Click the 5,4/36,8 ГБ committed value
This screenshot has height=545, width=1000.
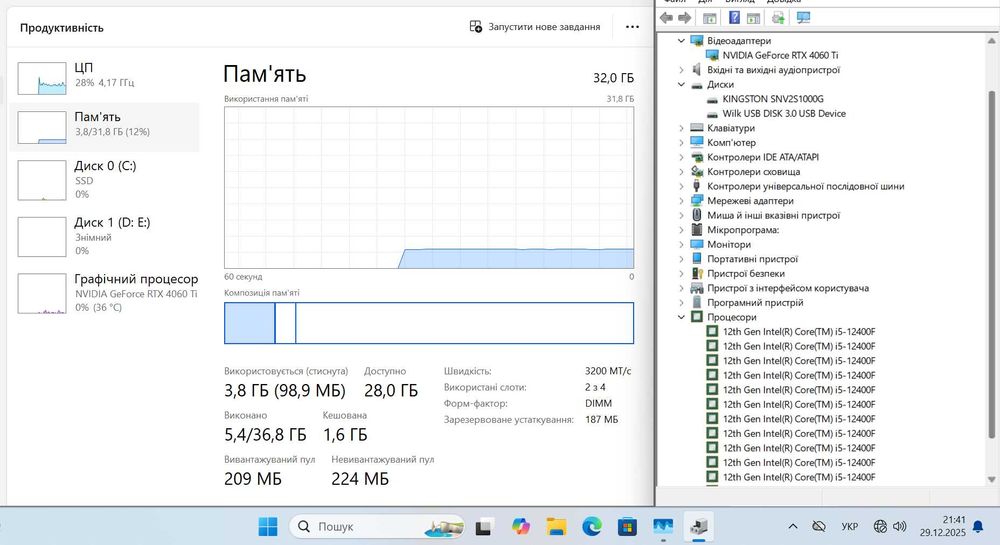pos(265,435)
